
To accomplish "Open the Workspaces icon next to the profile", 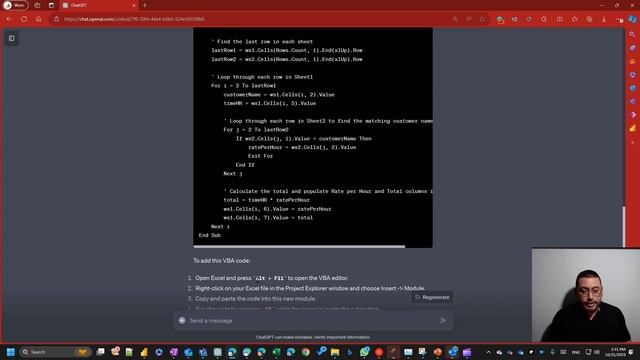I will tap(37, 5).
